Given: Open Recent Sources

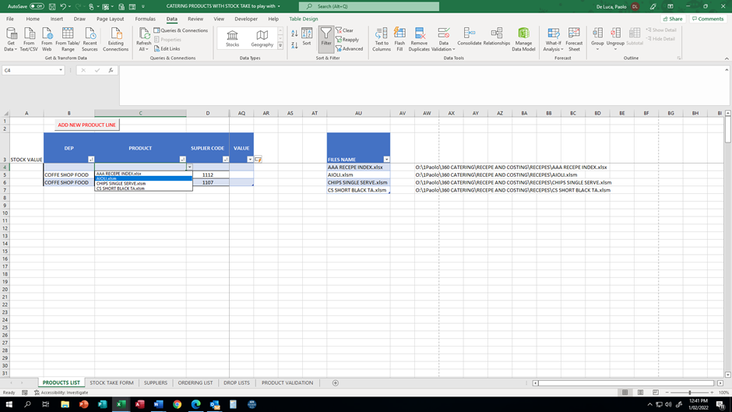Looking at the screenshot, I should coord(90,39).
